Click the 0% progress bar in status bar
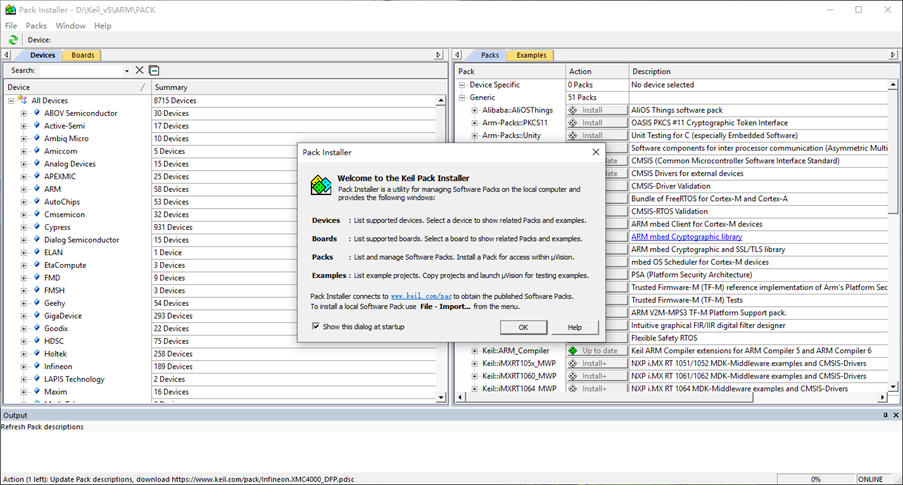The image size is (903, 485). [x=815, y=479]
